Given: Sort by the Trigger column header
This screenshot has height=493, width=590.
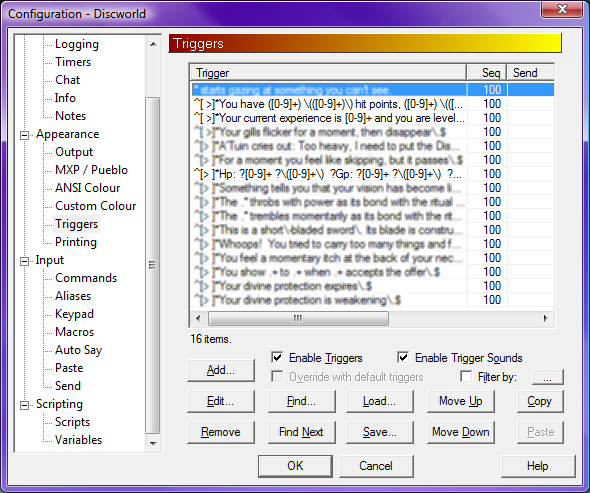Looking at the screenshot, I should (328, 73).
